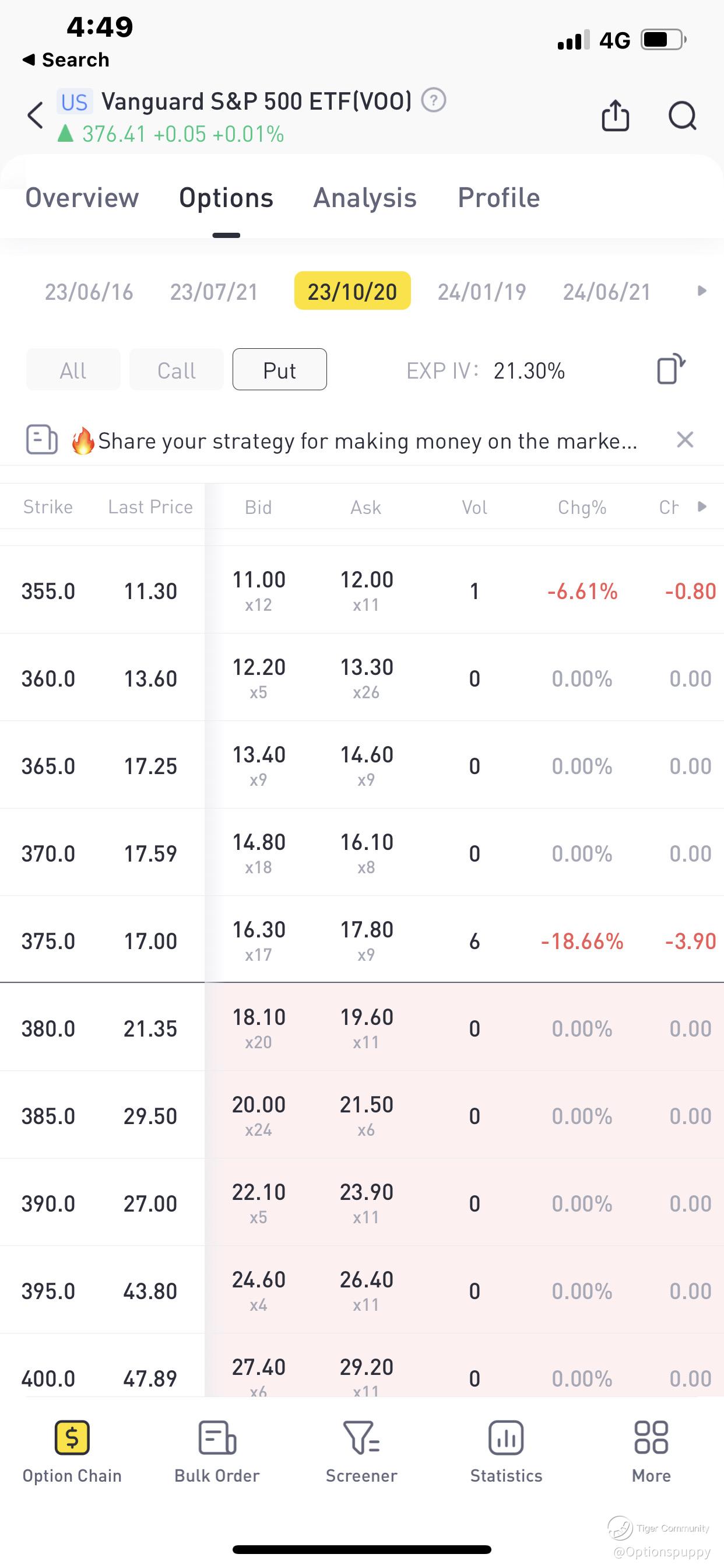
Task: Tap the copy/rotate layout icon near EXP IV
Action: coord(671,369)
